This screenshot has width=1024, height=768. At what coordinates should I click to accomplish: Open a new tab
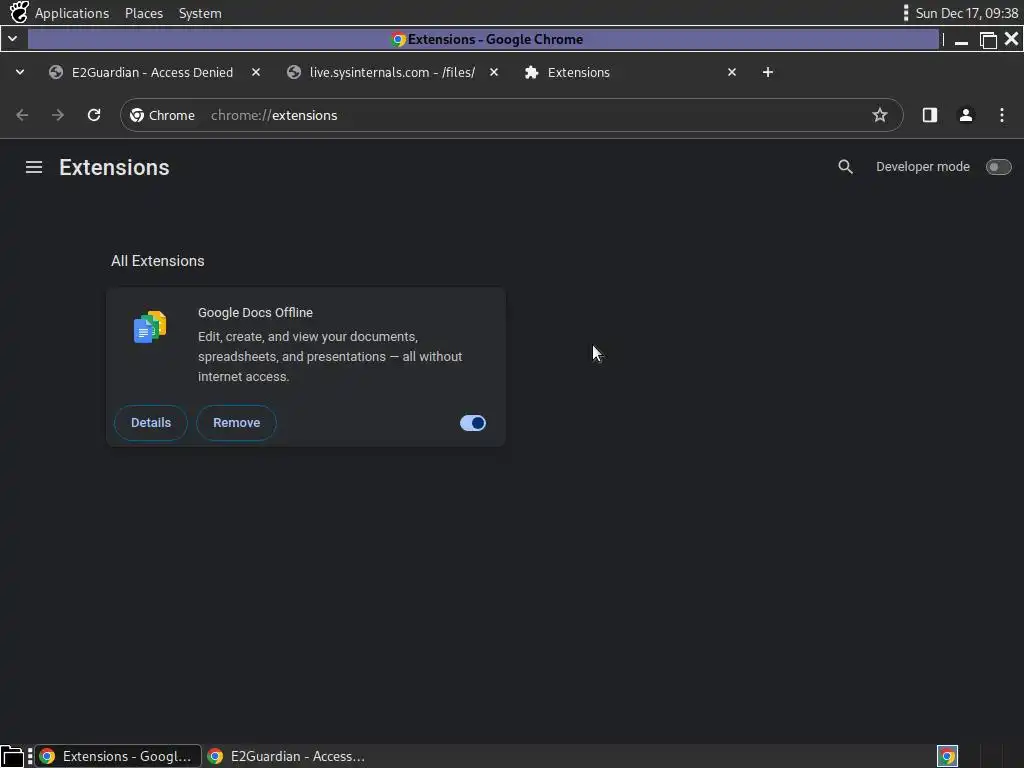pyautogui.click(x=768, y=72)
